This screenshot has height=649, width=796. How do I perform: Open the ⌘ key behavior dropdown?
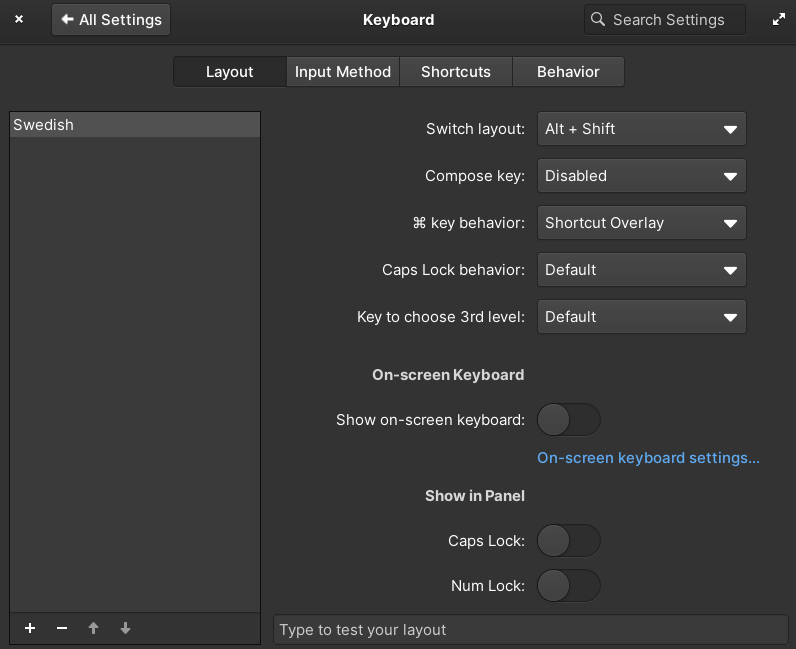(642, 223)
